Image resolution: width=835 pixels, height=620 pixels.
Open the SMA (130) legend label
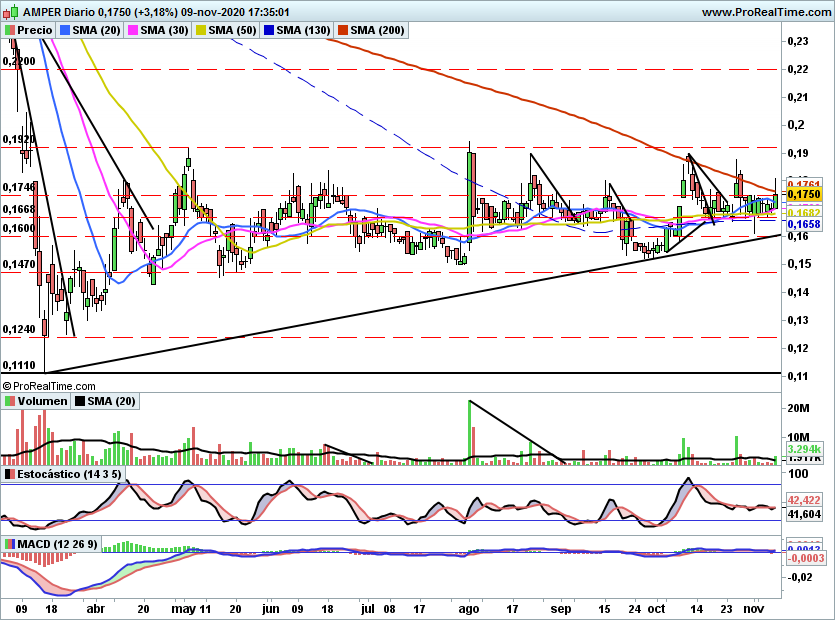[304, 30]
